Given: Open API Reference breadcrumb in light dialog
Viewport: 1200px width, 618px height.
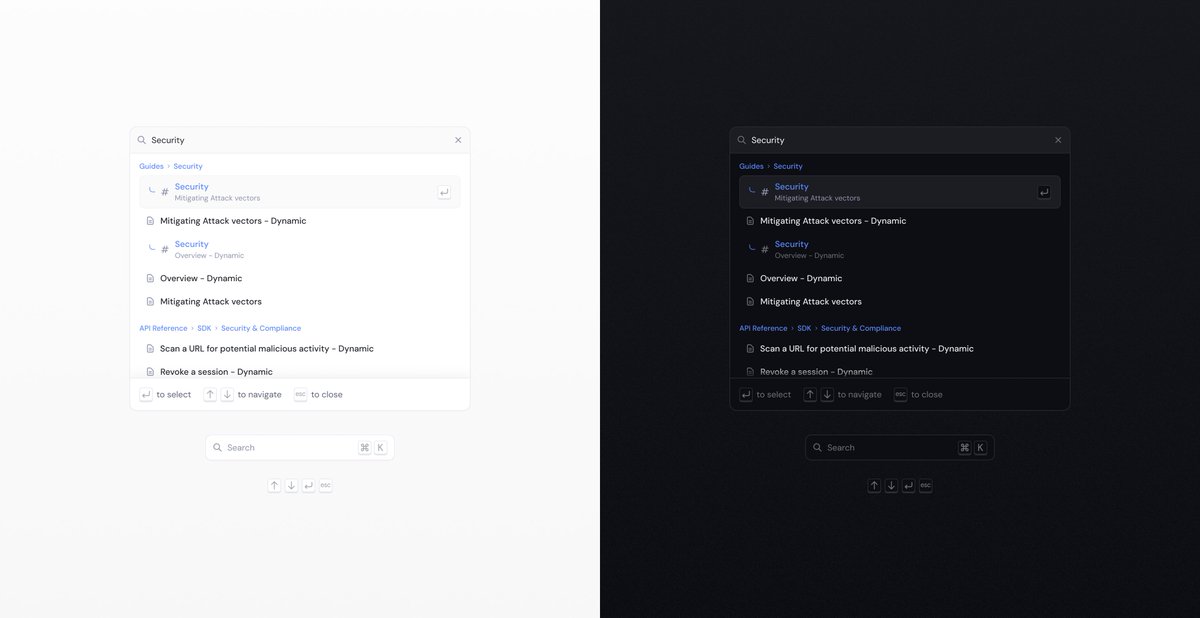Looking at the screenshot, I should pyautogui.click(x=163, y=328).
